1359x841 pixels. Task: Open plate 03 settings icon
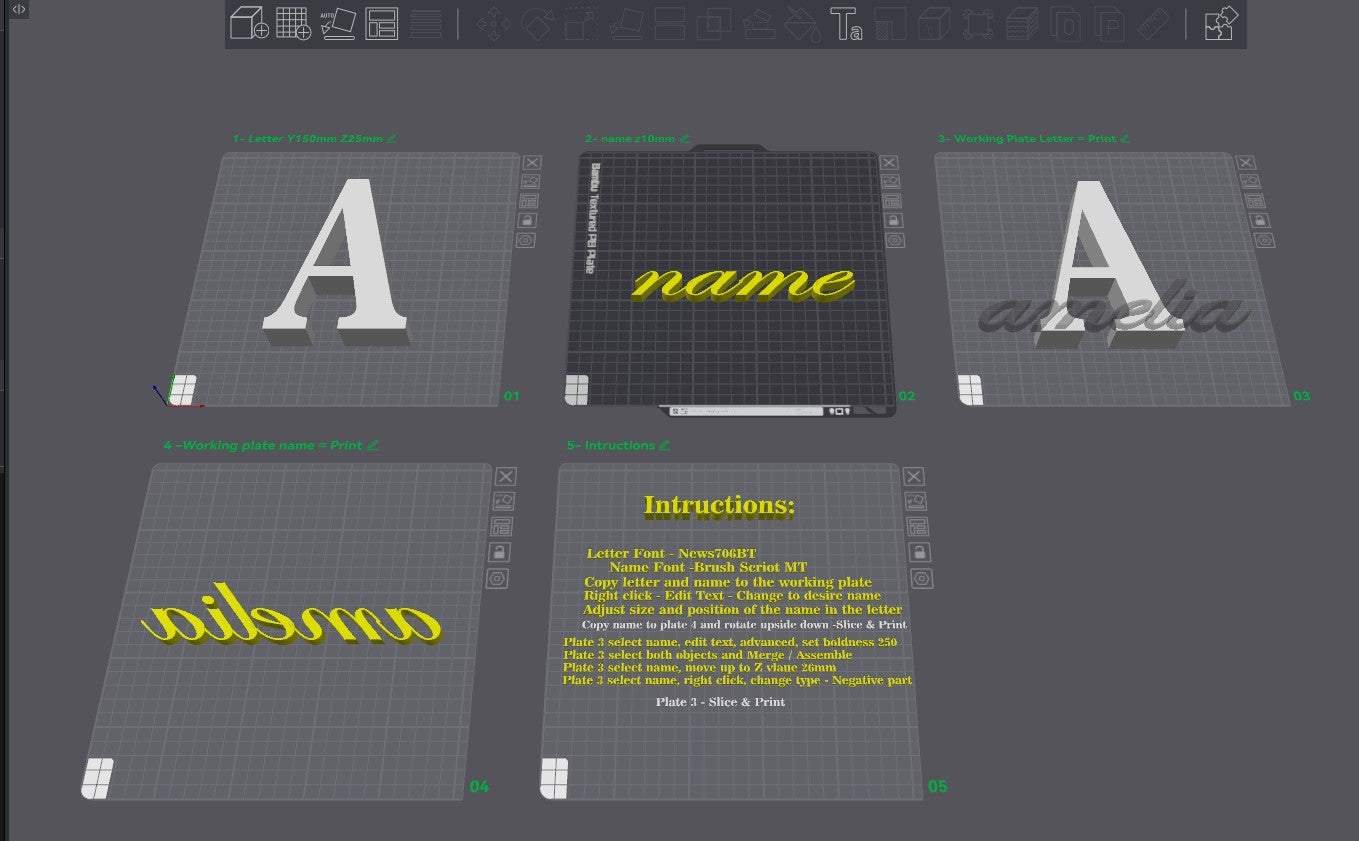(1264, 240)
